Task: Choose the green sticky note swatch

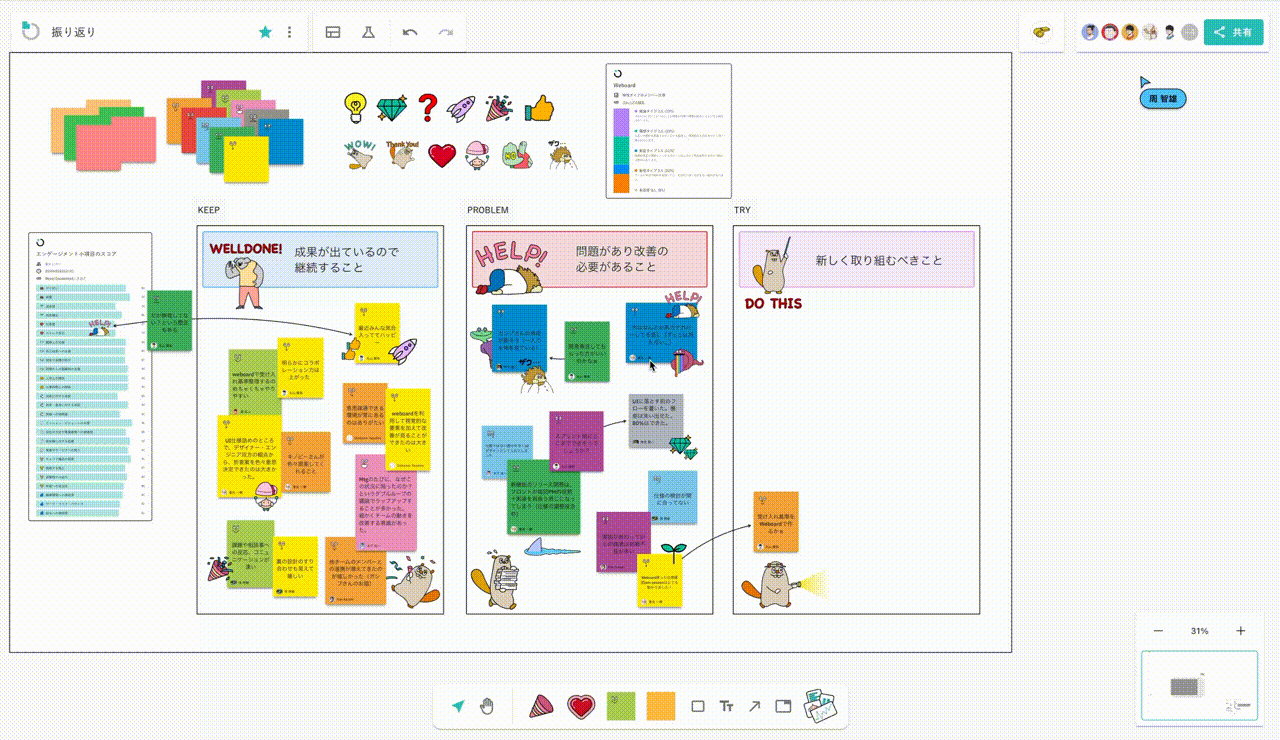Action: tap(621, 706)
